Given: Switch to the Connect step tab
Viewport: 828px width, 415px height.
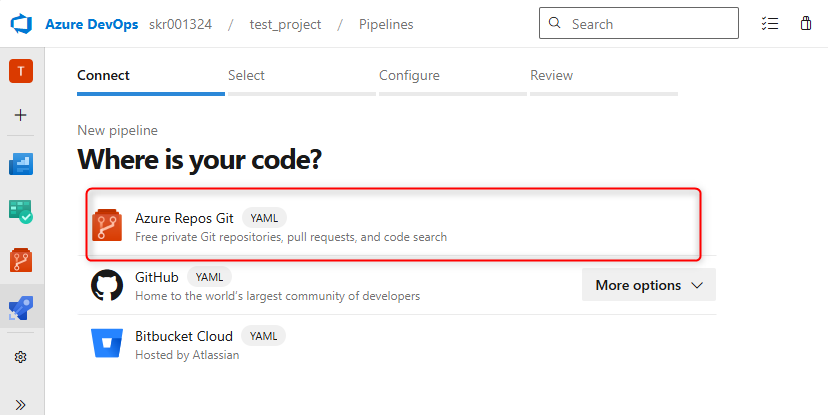Looking at the screenshot, I should [151, 79].
